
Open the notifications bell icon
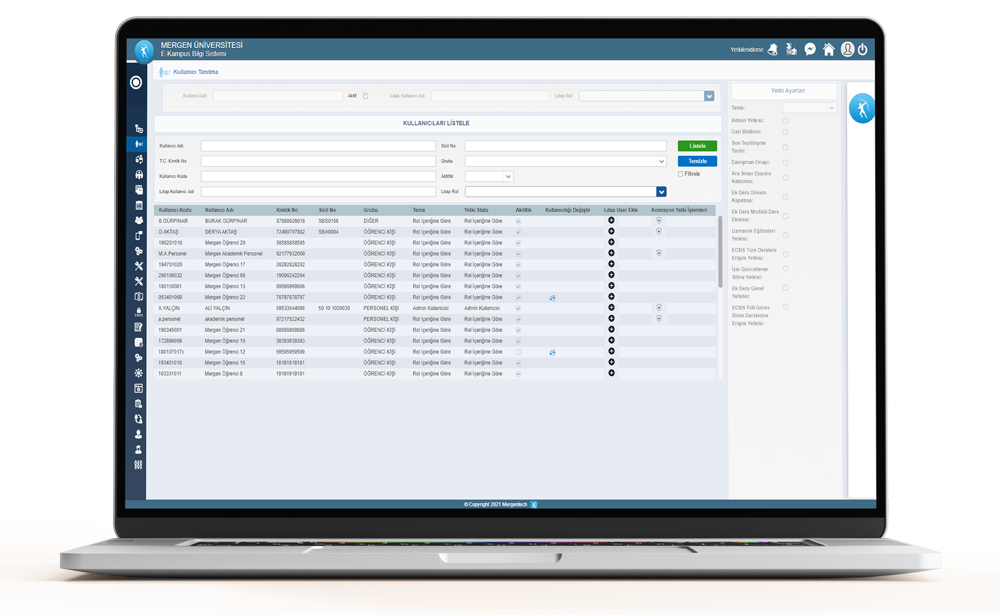(x=773, y=49)
